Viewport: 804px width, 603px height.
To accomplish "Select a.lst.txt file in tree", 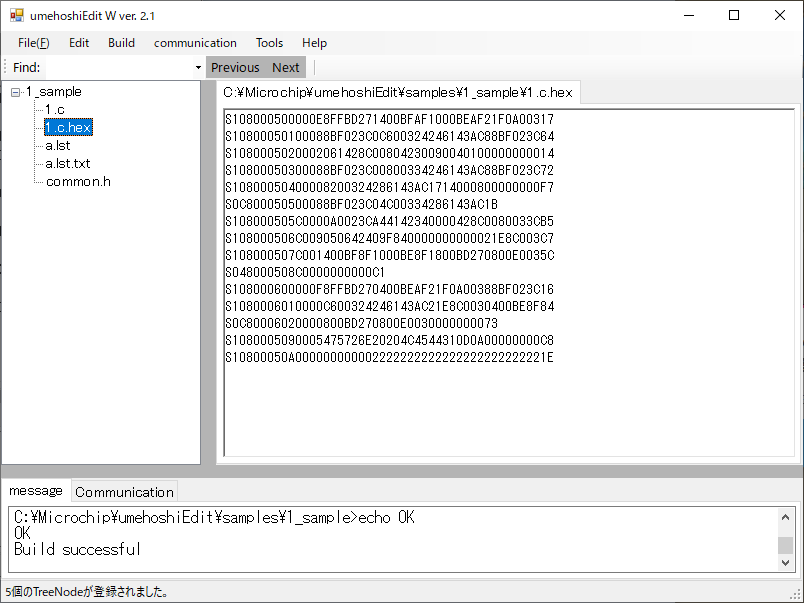I will click(68, 164).
